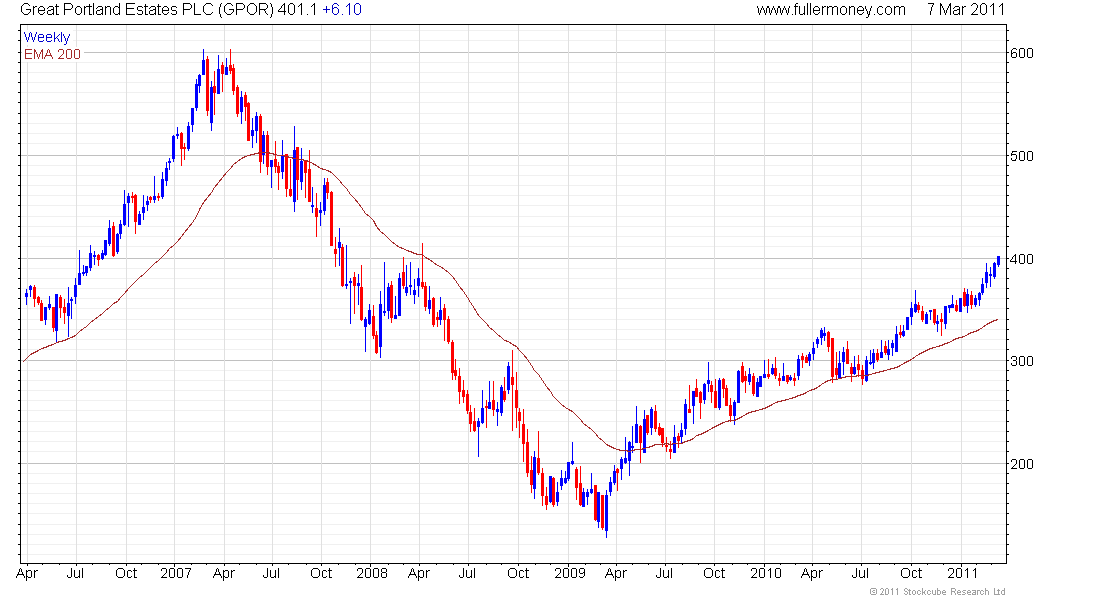Click the Weekly label
The image size is (1100, 600).
47,37
